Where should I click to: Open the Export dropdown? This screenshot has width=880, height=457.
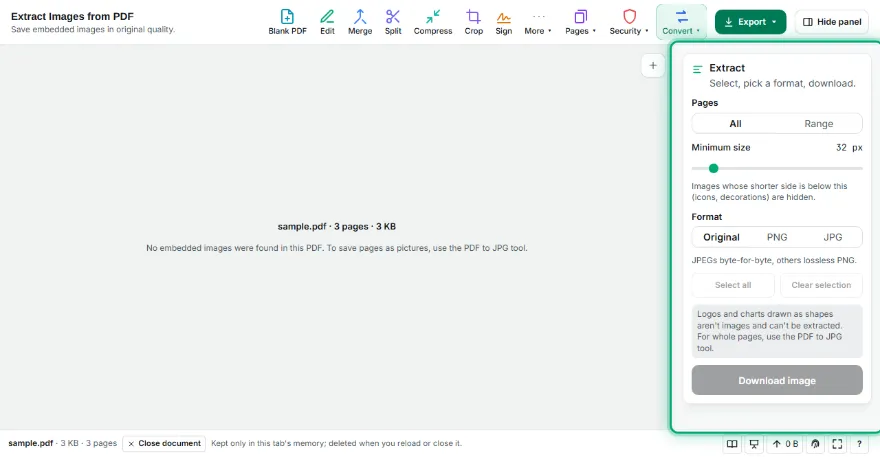tap(750, 22)
